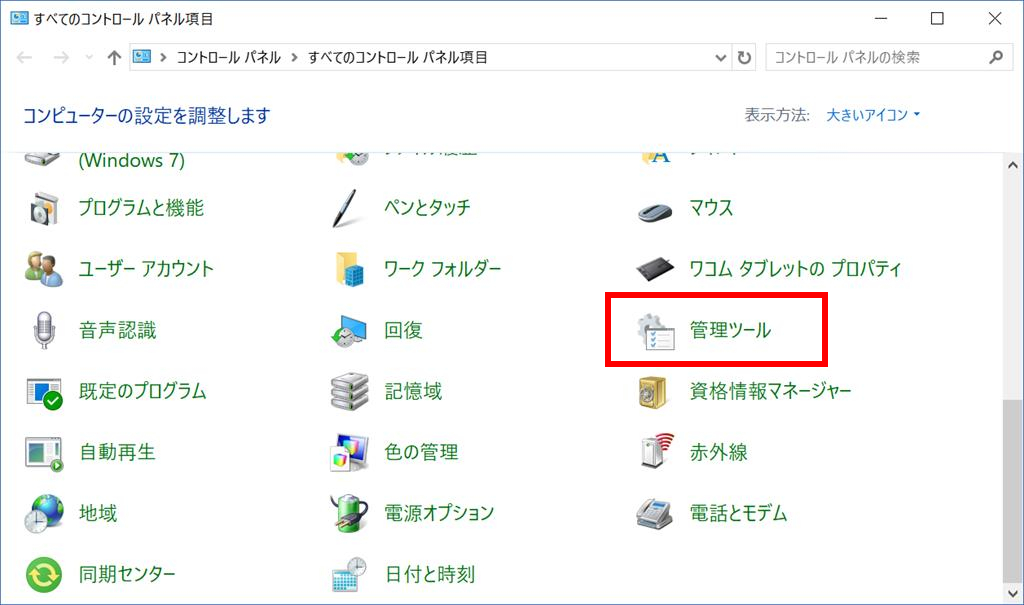Click the refresh button beside address bar
Viewport: 1024px width, 605px height.
pos(744,58)
